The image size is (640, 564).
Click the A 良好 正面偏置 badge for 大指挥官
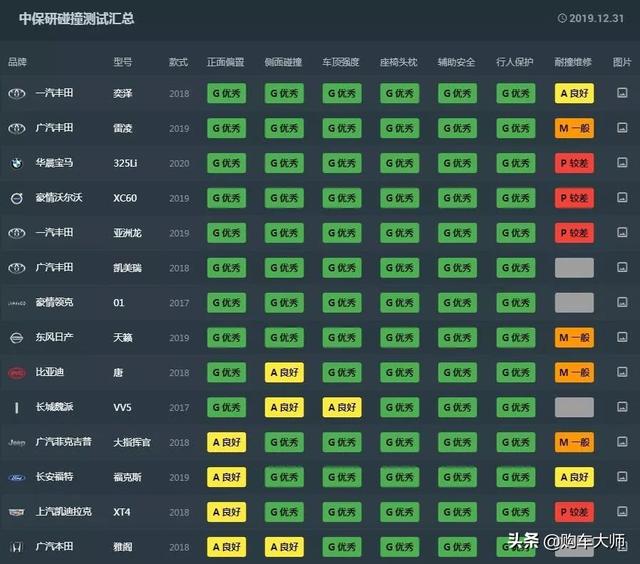click(227, 442)
